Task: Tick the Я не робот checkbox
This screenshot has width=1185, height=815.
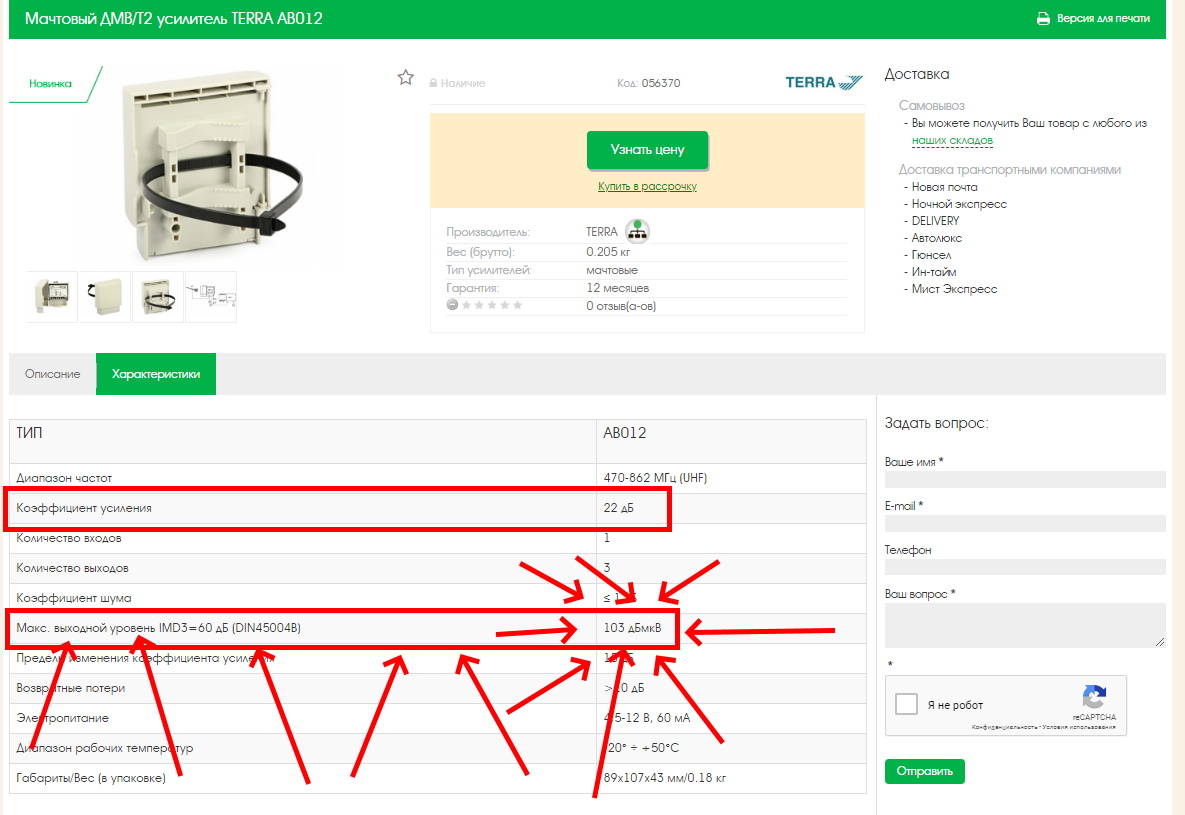Action: [x=906, y=704]
